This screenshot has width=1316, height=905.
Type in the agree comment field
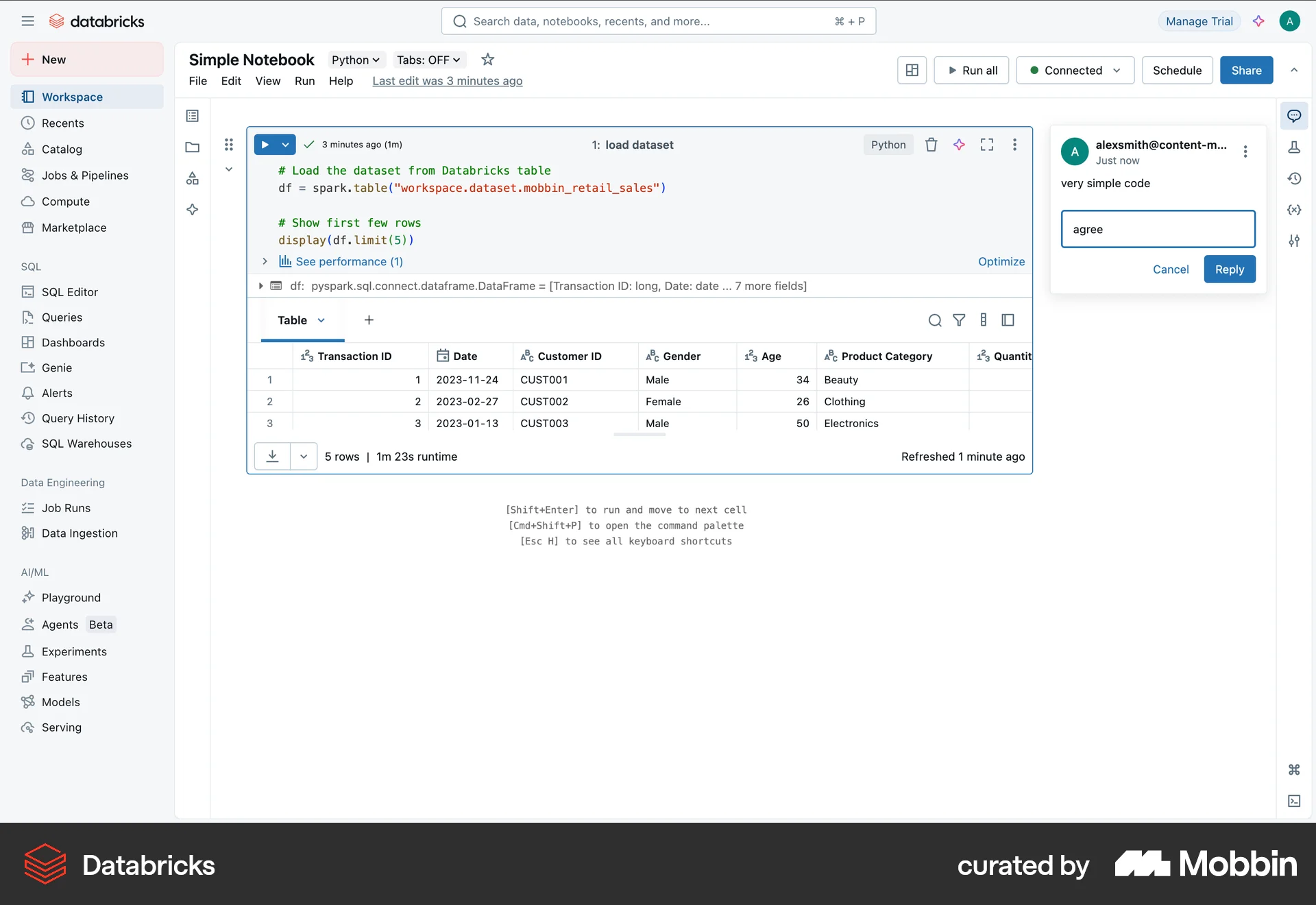click(1158, 229)
